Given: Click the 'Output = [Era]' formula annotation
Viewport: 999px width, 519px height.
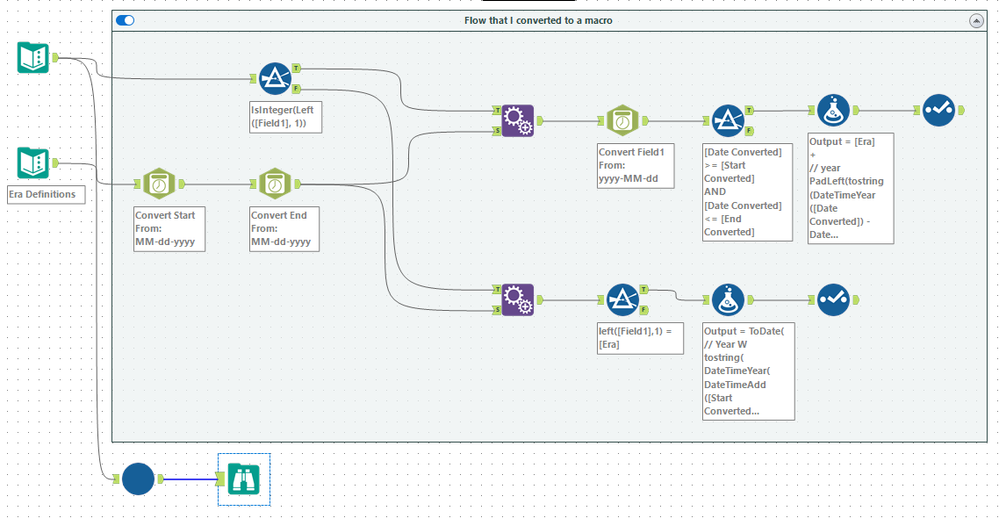Looking at the screenshot, I should point(851,188).
